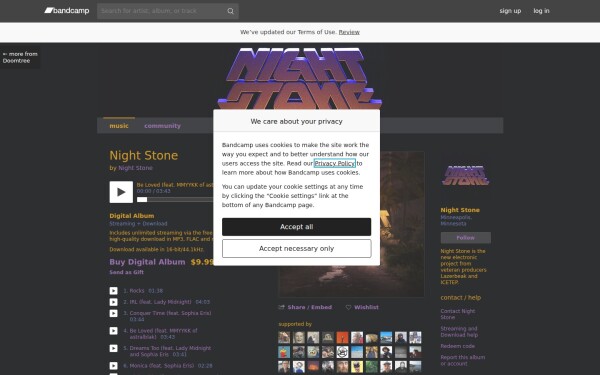
Task: Play the track Monica
Action: pyautogui.click(x=114, y=366)
